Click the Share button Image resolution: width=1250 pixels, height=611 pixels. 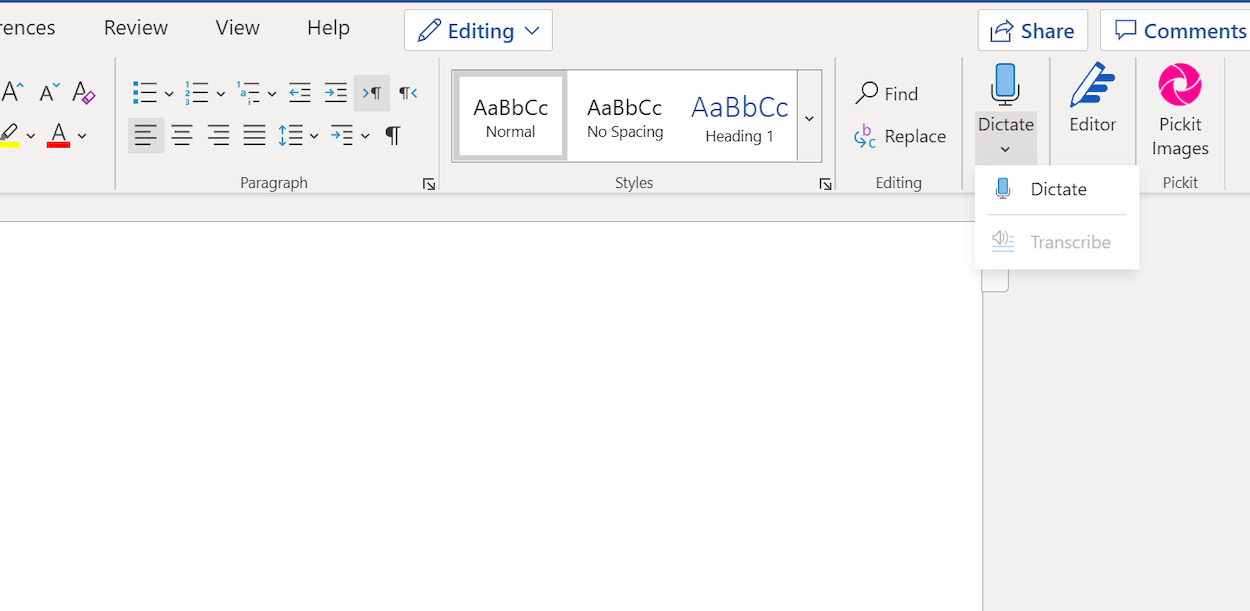pos(1032,31)
